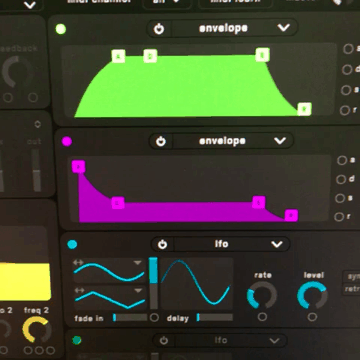
Task: Click the 's' circle beside the magenta envelope
Action: [x=340, y=198]
